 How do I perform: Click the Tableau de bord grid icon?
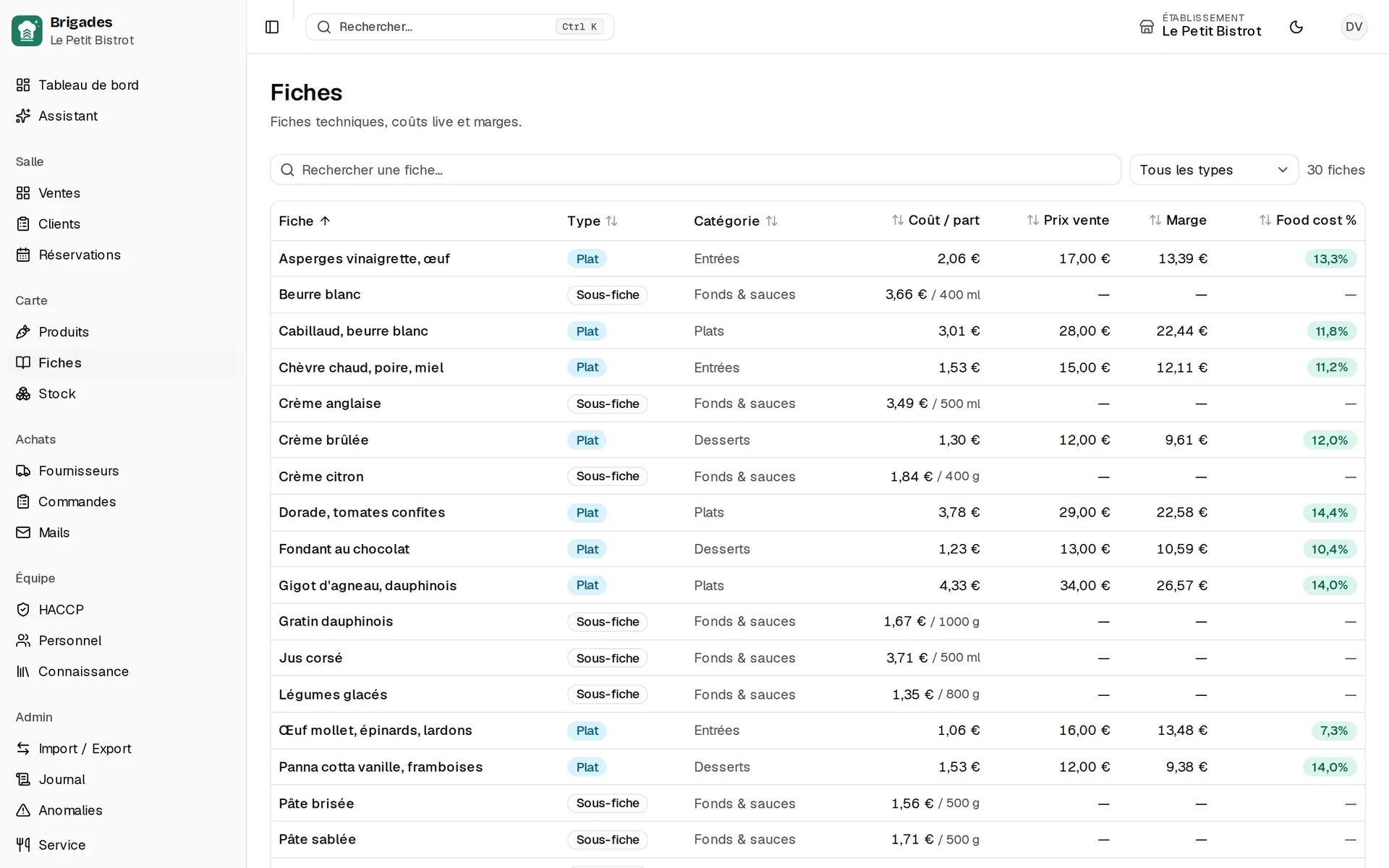coord(23,85)
